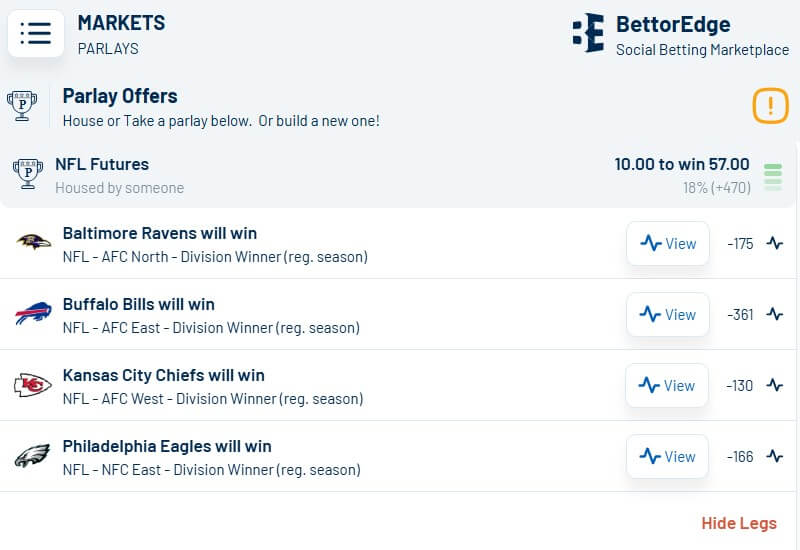Open trend chart icon beside -166 odds
Image resolution: width=800 pixels, height=550 pixels.
pos(775,456)
